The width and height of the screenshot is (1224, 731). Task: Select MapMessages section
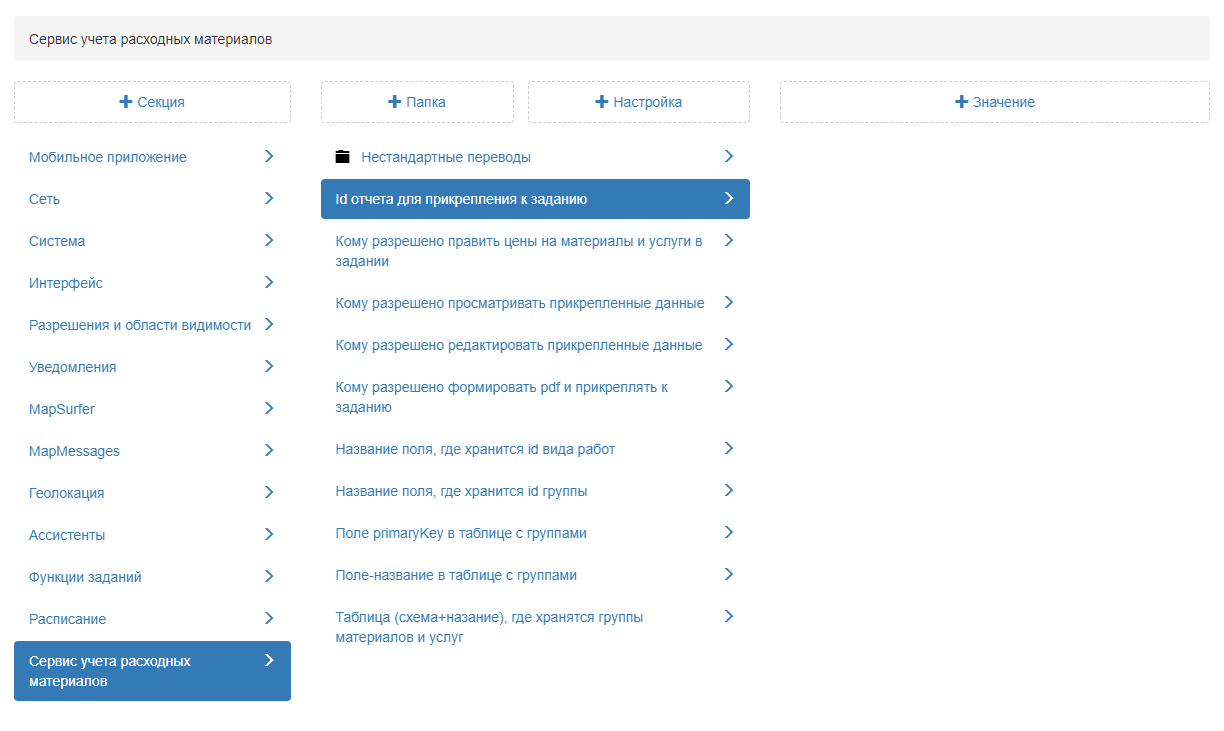click(152, 451)
